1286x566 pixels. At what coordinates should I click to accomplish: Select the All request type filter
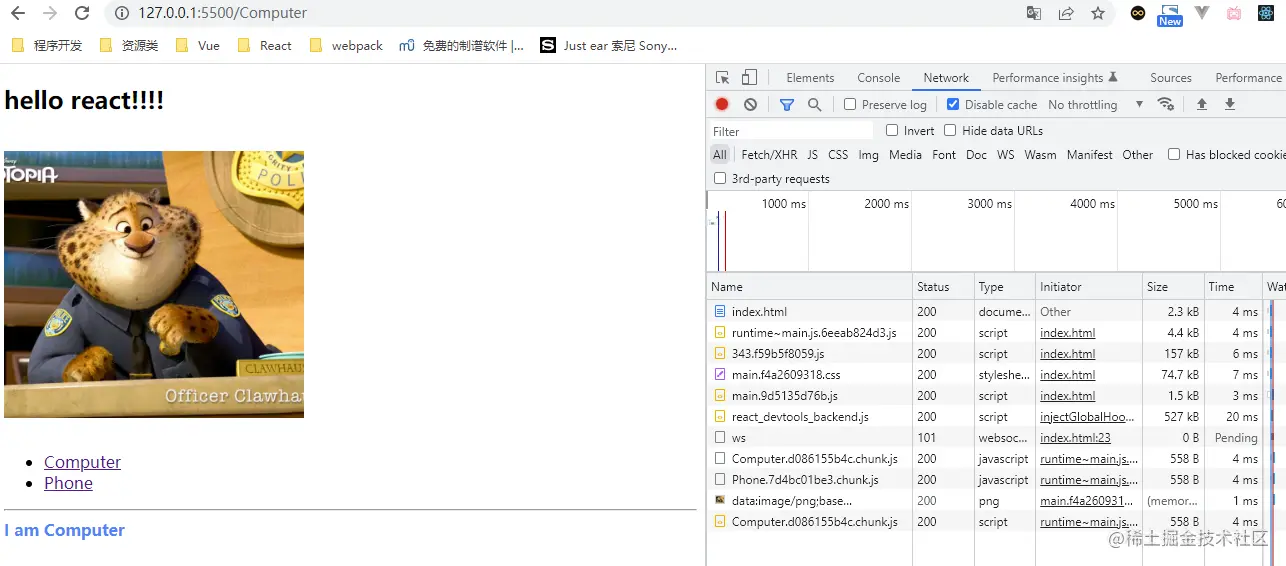[x=720, y=155]
